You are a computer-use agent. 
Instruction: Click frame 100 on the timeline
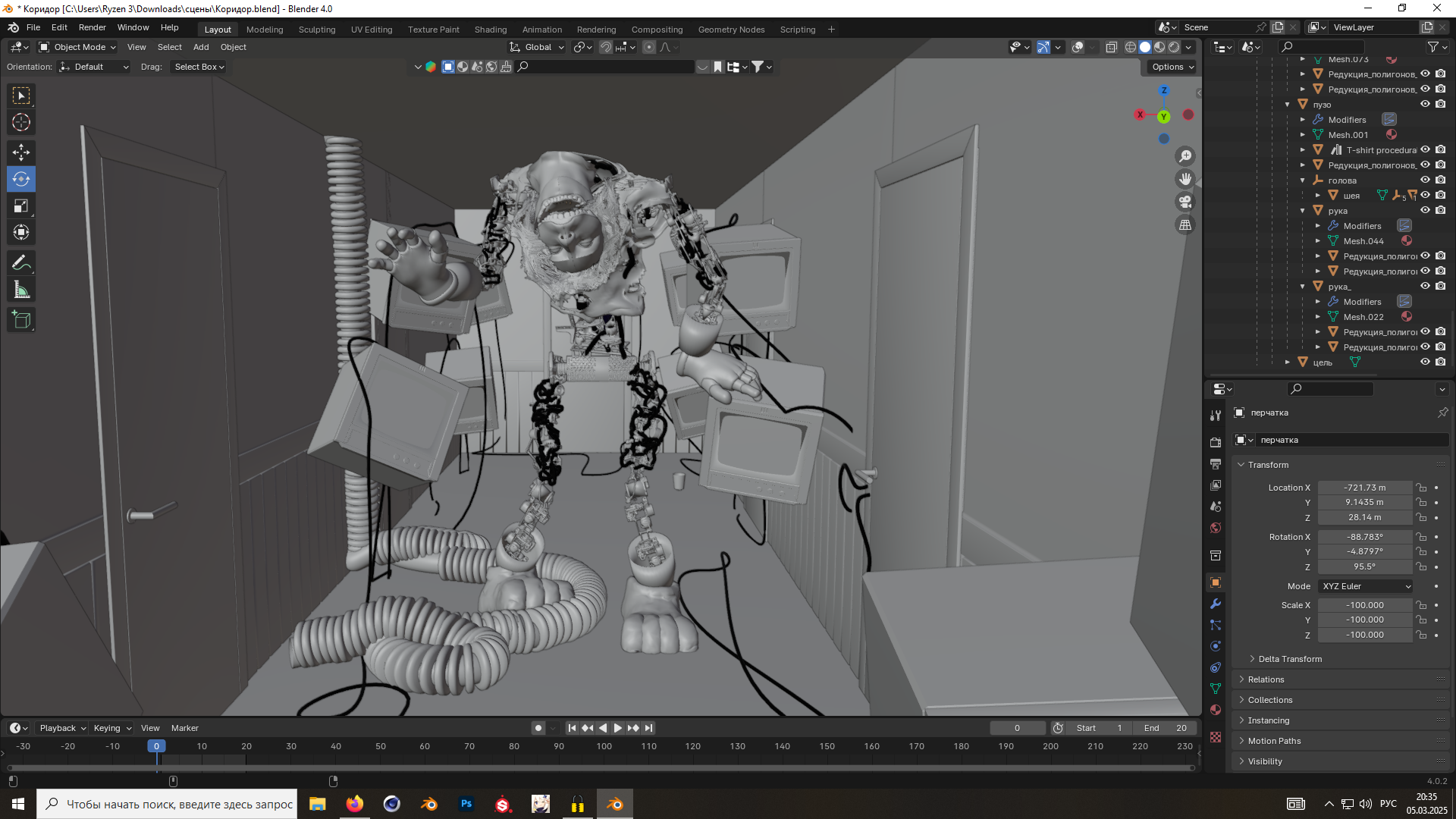(x=604, y=746)
